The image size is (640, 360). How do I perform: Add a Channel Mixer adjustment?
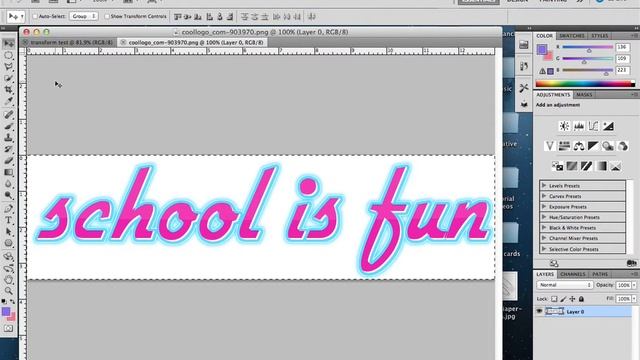[x=623, y=146]
